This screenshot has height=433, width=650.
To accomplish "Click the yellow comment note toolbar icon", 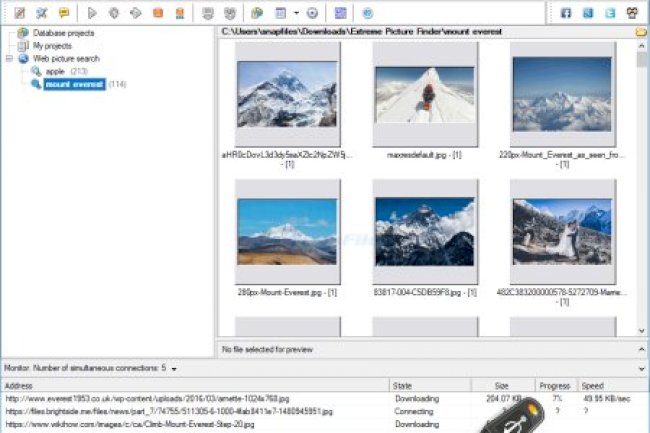I will pyautogui.click(x=64, y=13).
